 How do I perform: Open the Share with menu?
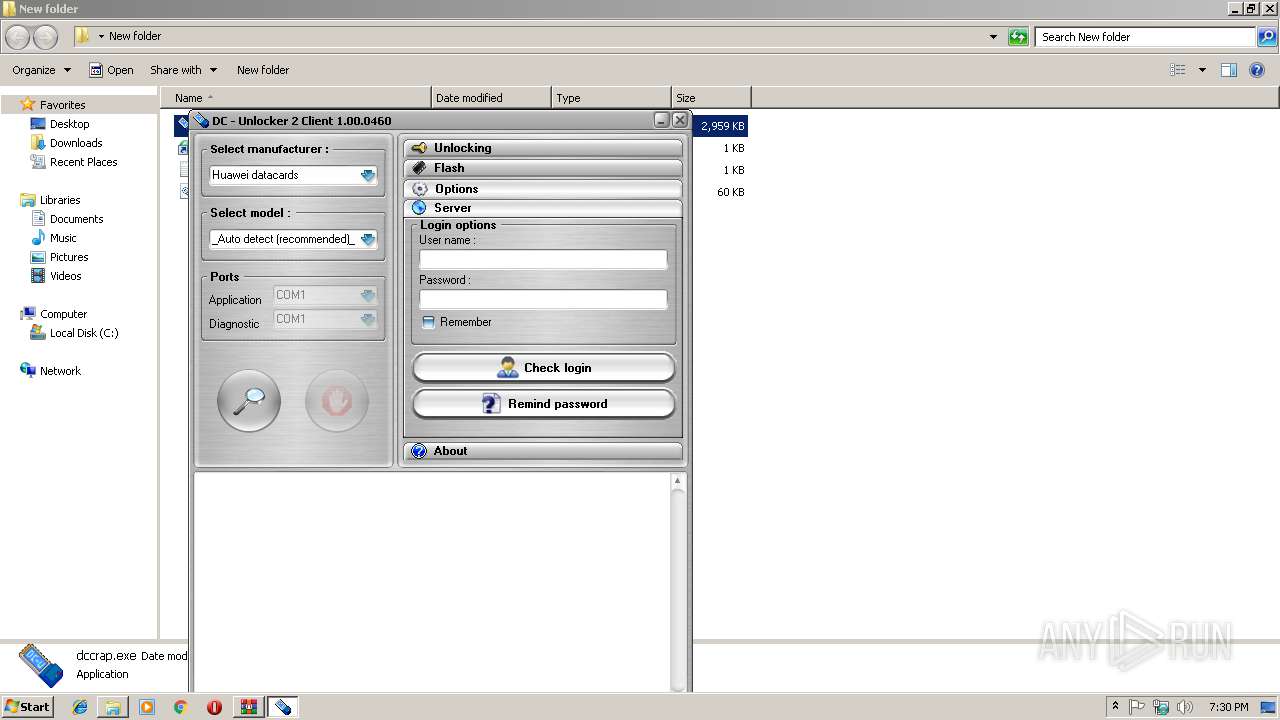pyautogui.click(x=183, y=70)
